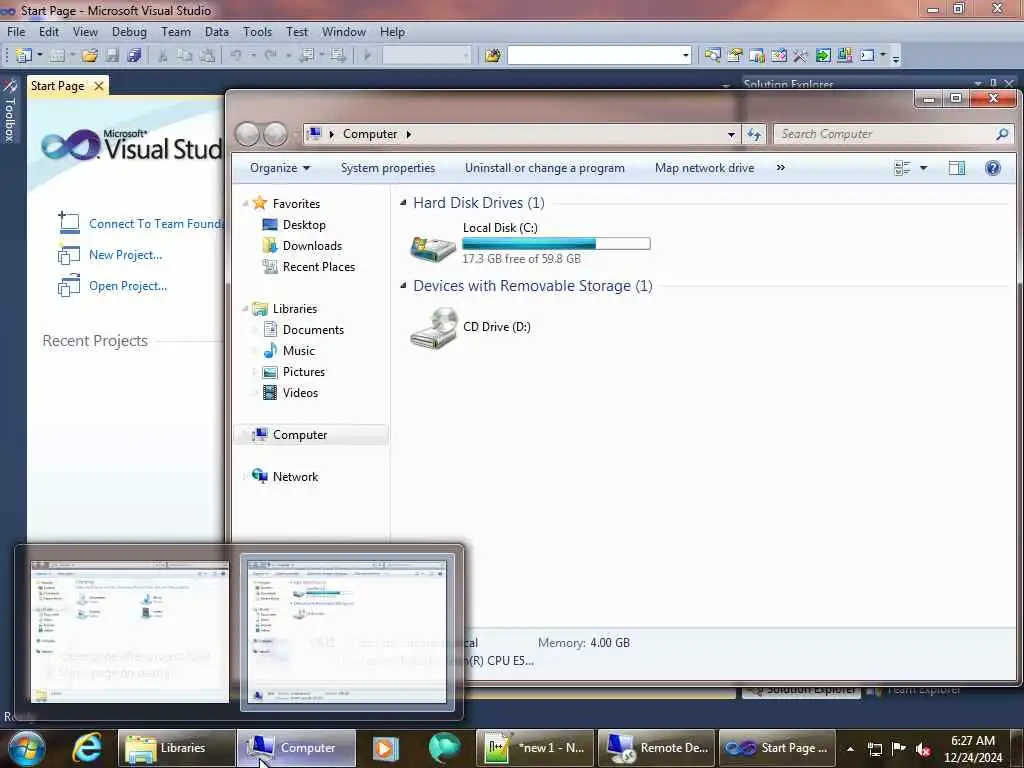Image resolution: width=1024 pixels, height=768 pixels.
Task: Open the Find combo box dropdown arrow
Action: click(686, 56)
